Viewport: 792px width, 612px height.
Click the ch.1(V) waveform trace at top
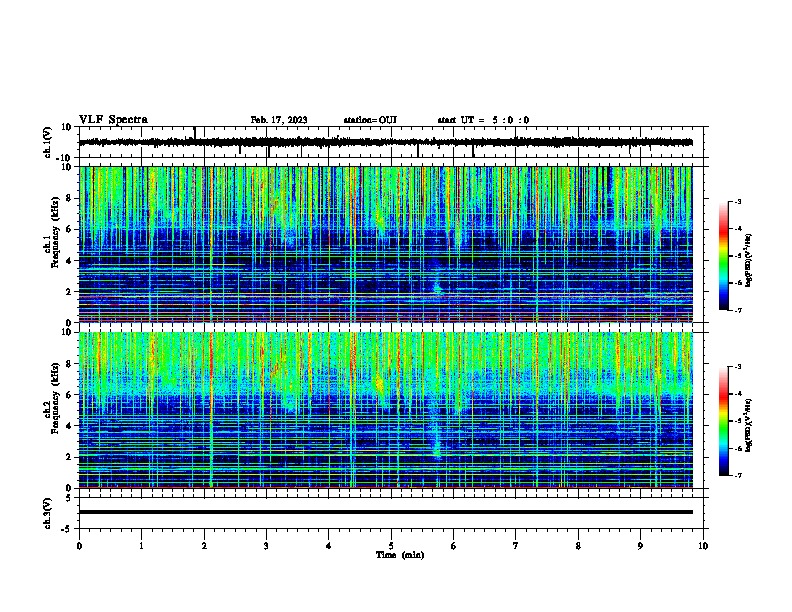click(385, 142)
